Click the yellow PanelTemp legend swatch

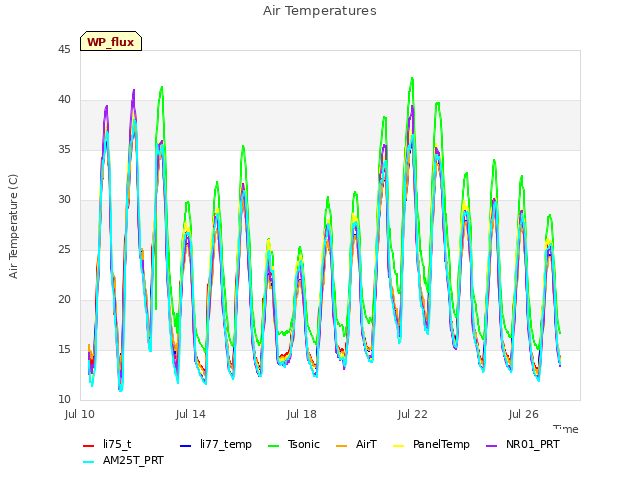[398, 446]
